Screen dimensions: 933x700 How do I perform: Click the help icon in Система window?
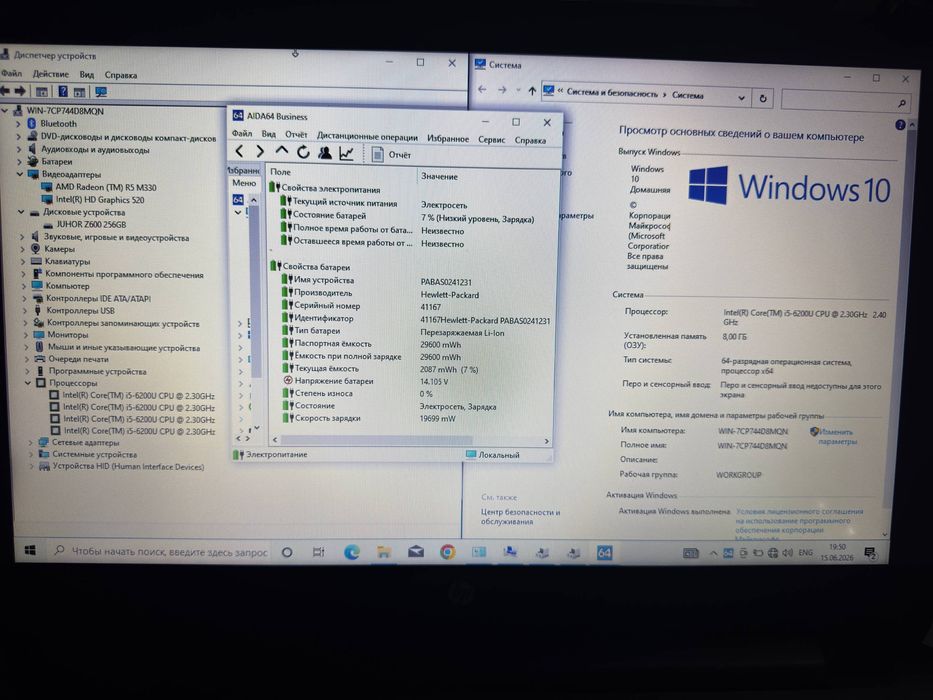pos(900,124)
